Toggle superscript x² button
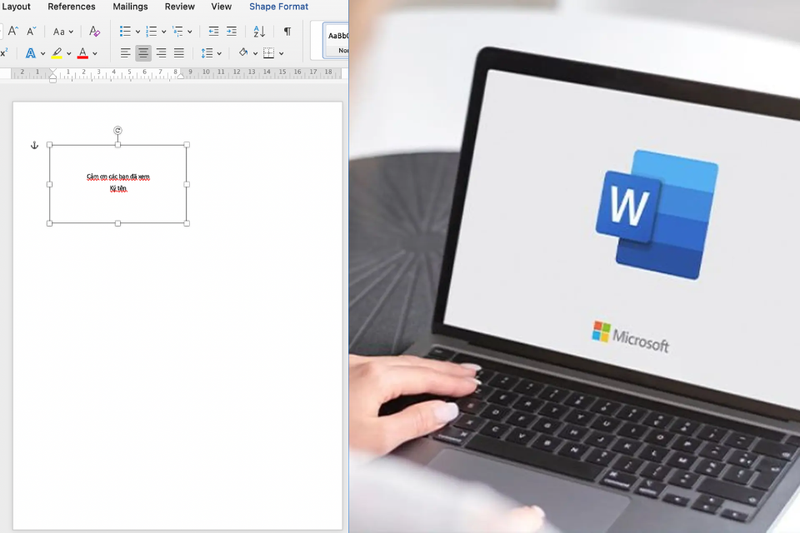 (4, 53)
